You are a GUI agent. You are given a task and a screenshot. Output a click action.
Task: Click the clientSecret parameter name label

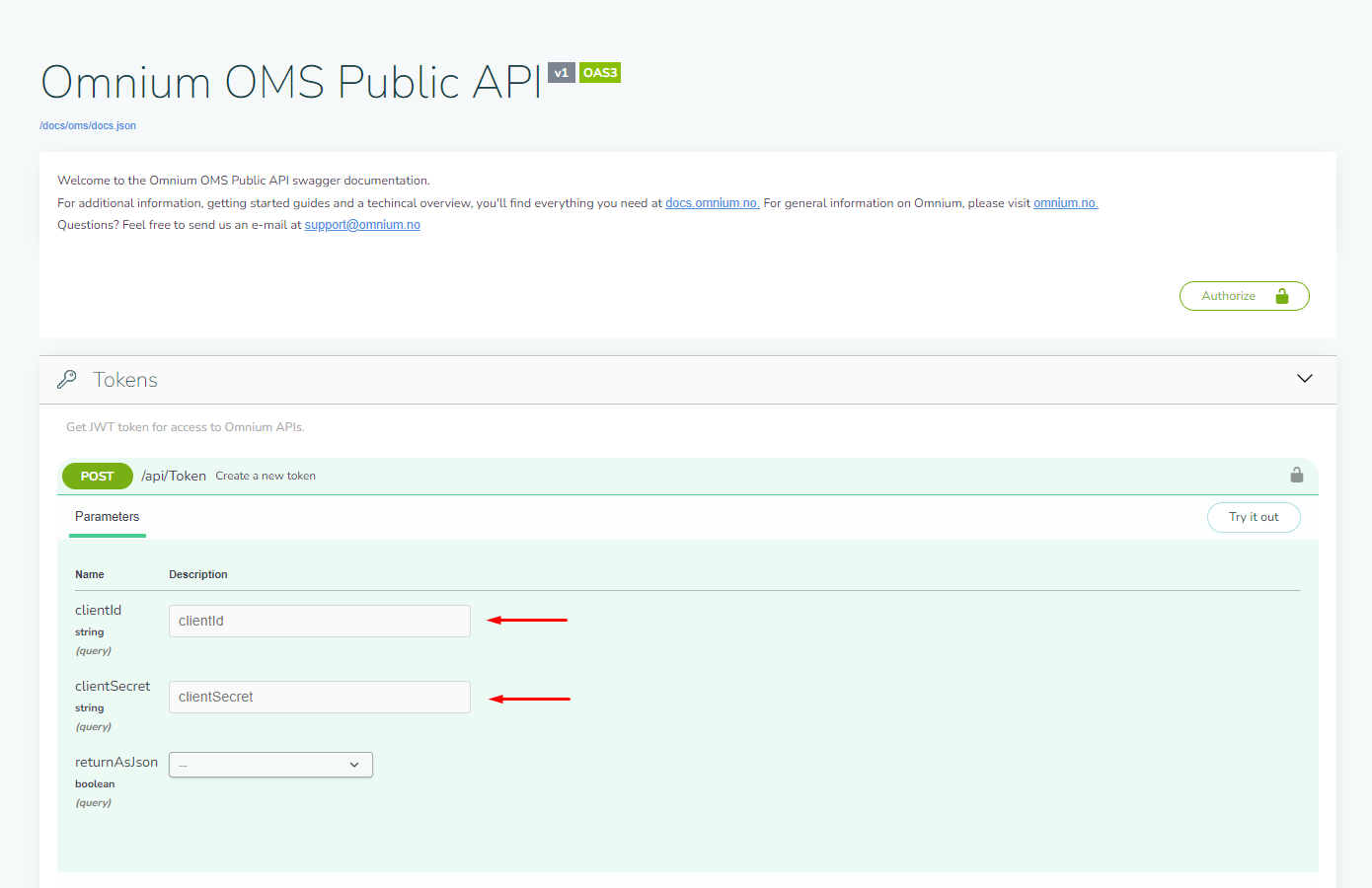coord(113,686)
